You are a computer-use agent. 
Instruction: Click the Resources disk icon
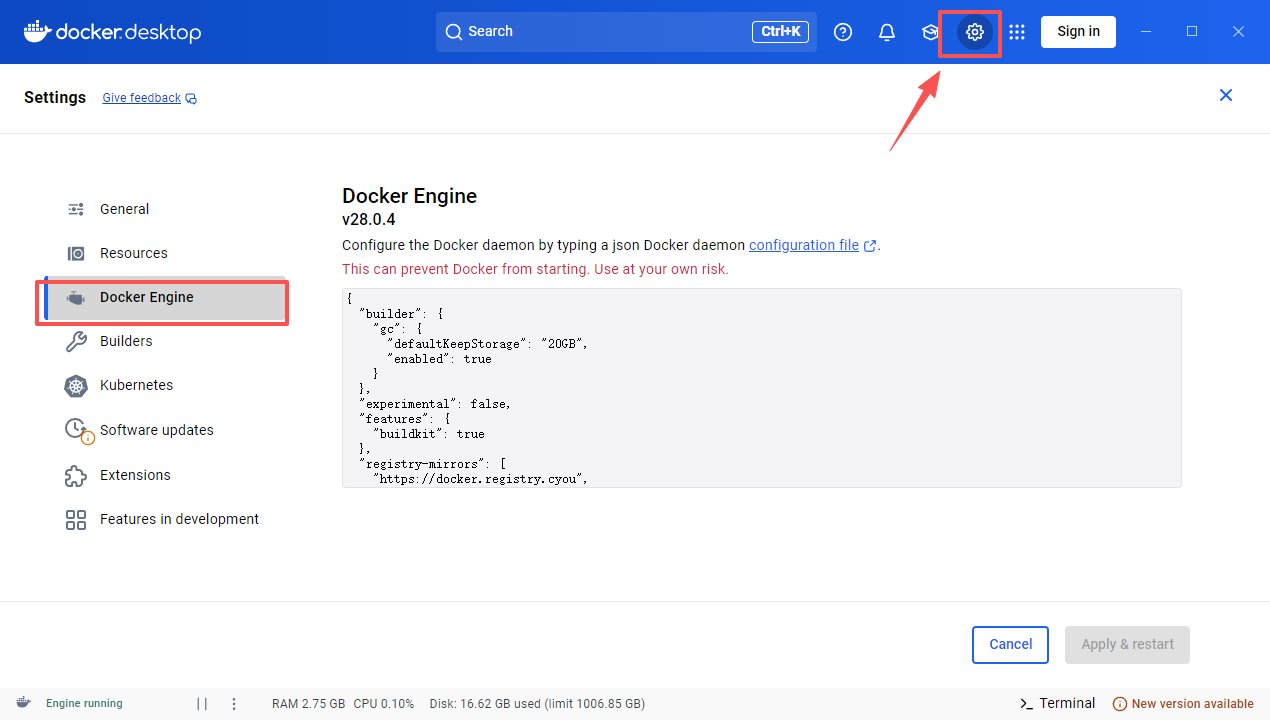coord(76,253)
